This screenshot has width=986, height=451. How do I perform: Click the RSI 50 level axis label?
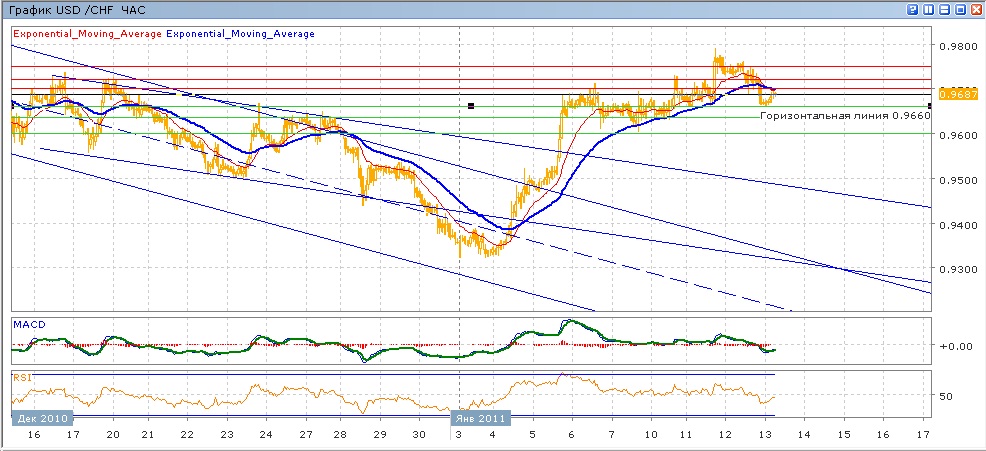pos(946,396)
